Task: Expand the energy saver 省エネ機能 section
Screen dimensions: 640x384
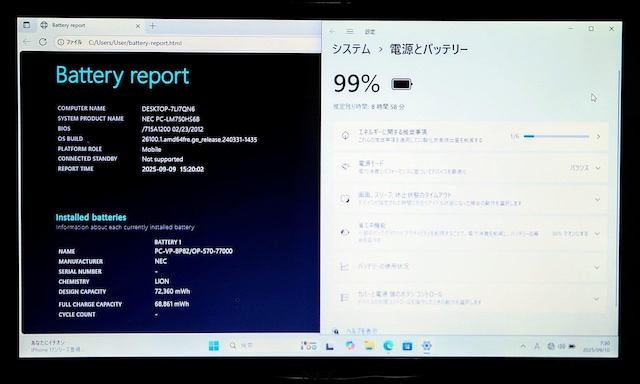Action: pyautogui.click(x=471, y=233)
